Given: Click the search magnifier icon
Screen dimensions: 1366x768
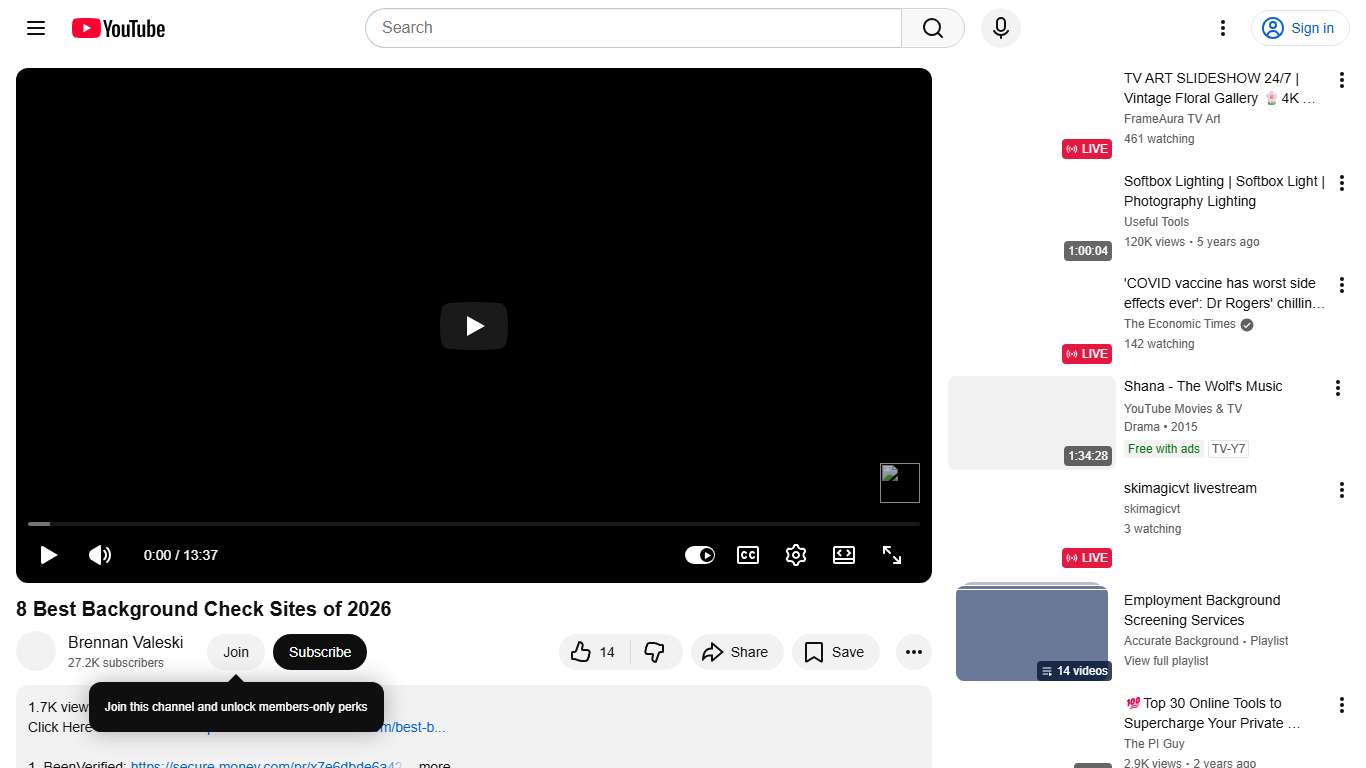Looking at the screenshot, I should (931, 28).
